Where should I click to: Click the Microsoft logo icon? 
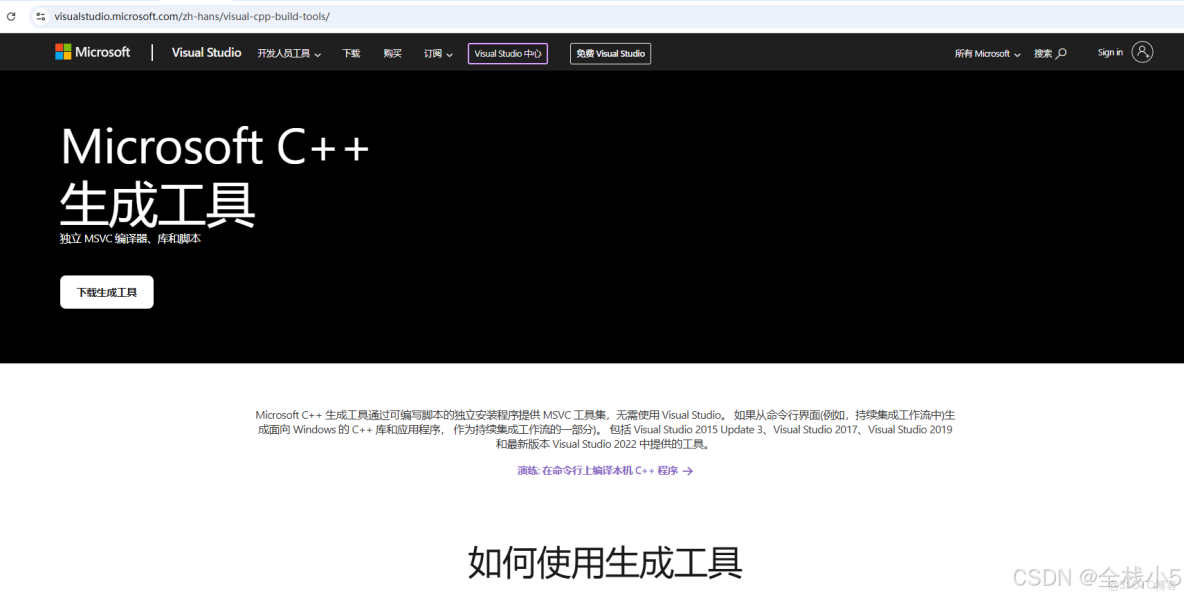[x=65, y=52]
